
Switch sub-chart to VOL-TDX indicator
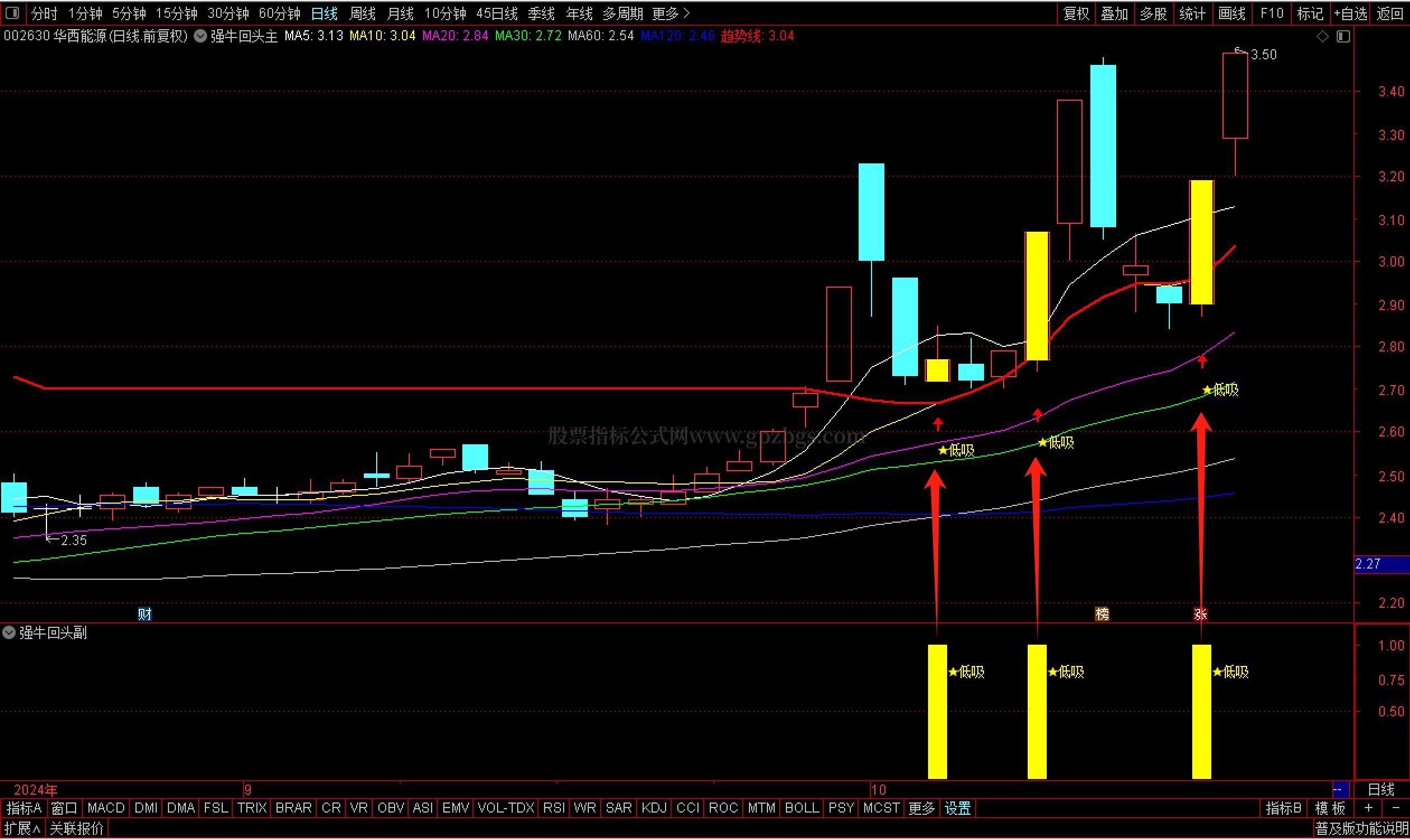tap(506, 809)
